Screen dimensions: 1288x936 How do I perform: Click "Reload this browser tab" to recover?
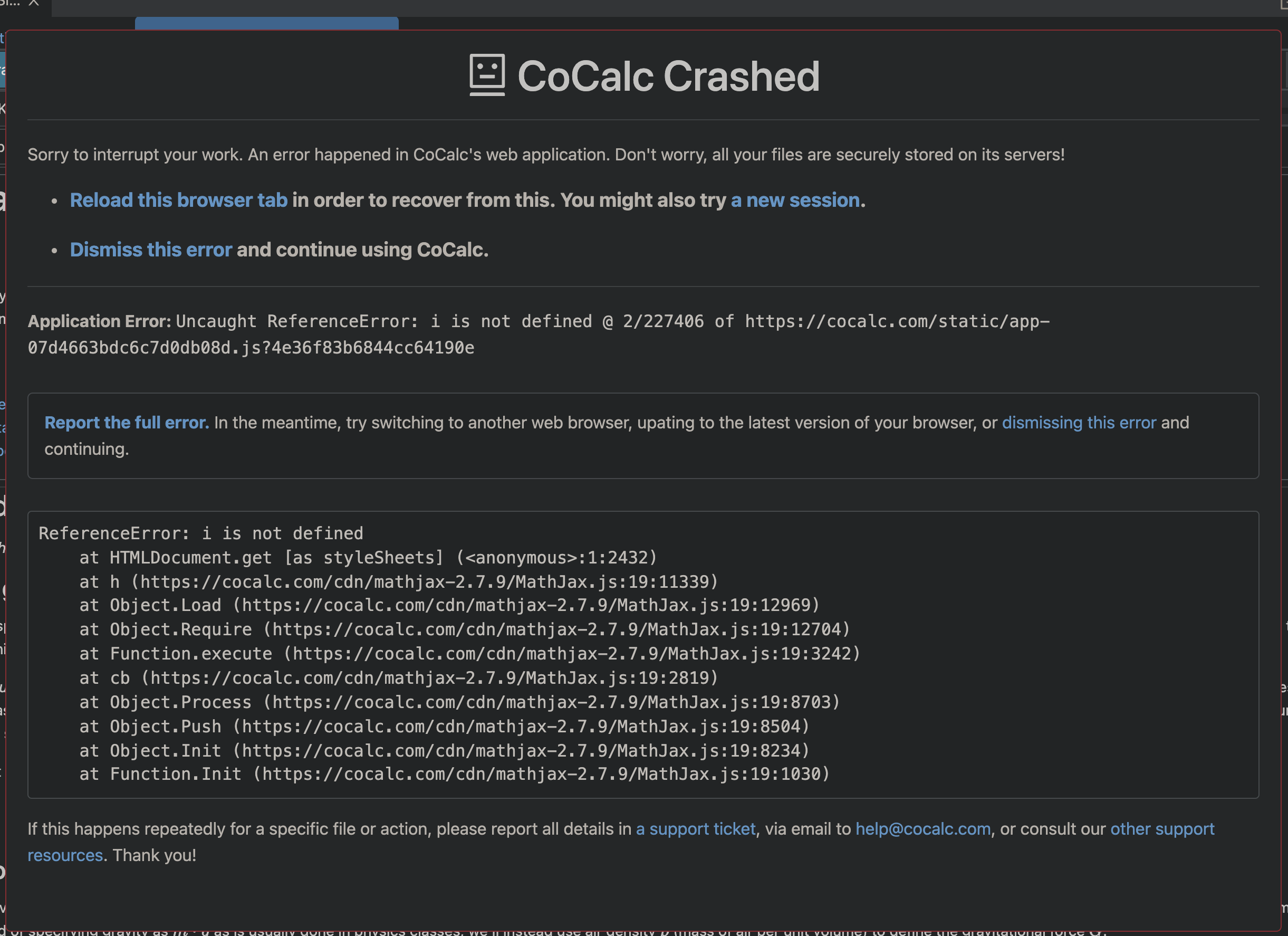click(x=178, y=200)
